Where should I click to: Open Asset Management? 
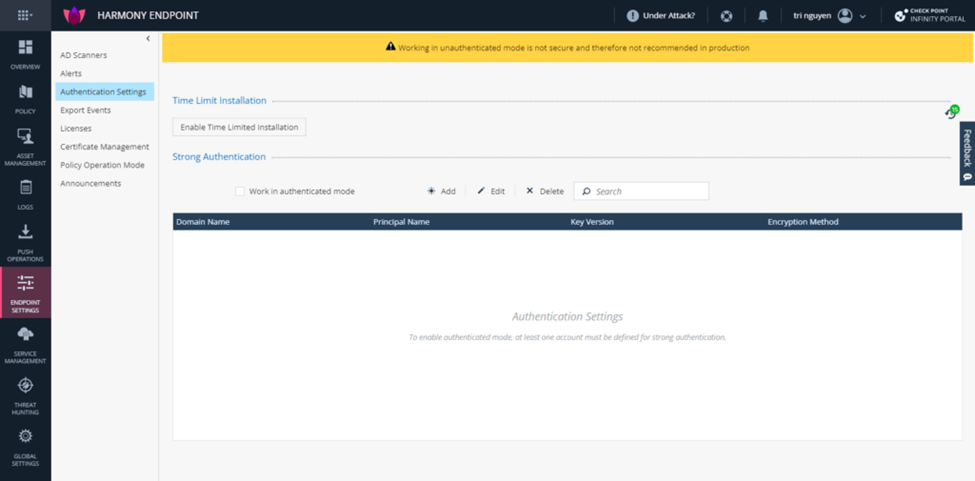[25, 147]
